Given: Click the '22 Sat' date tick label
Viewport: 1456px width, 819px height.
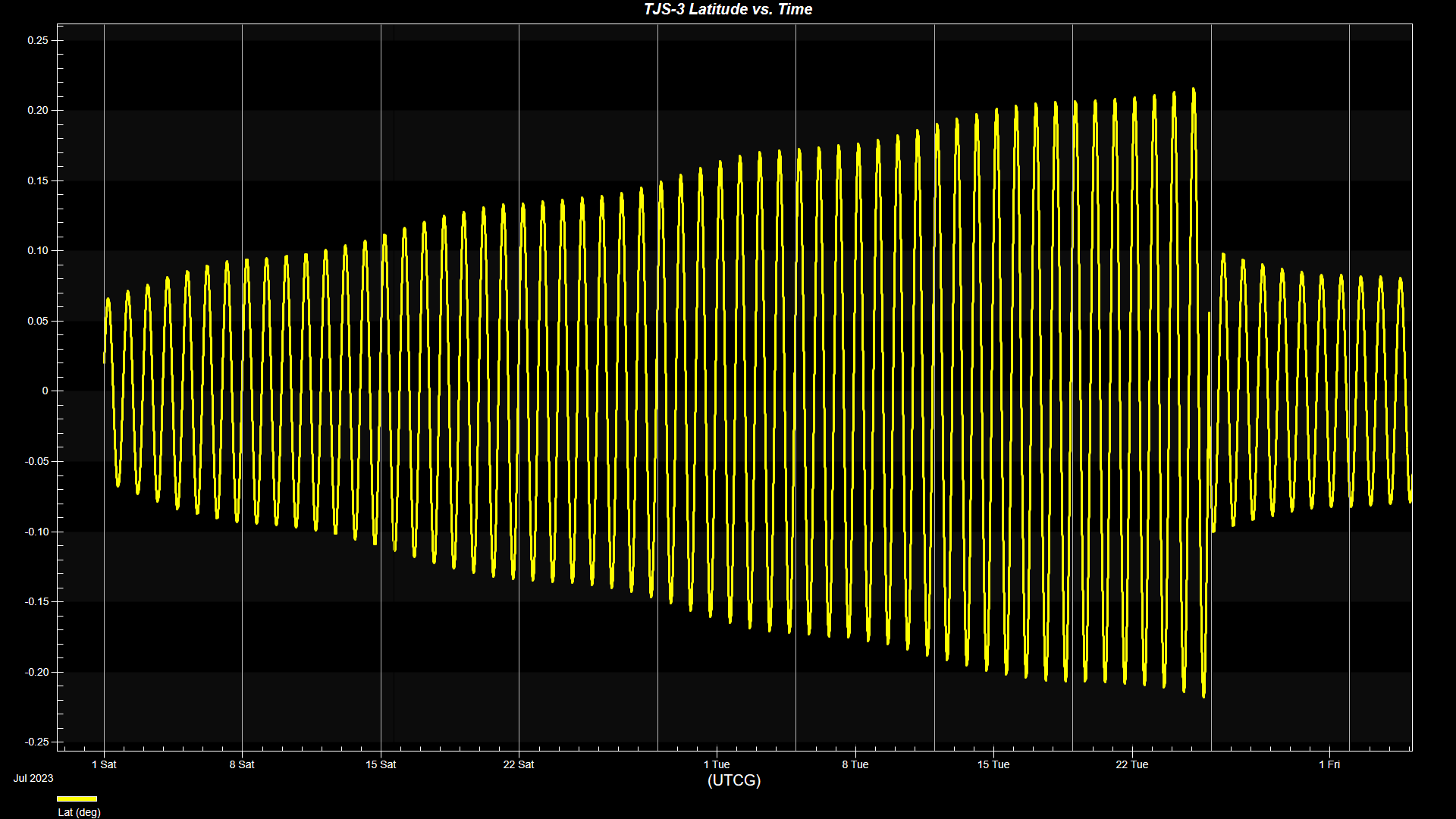Looking at the screenshot, I should click(x=519, y=764).
